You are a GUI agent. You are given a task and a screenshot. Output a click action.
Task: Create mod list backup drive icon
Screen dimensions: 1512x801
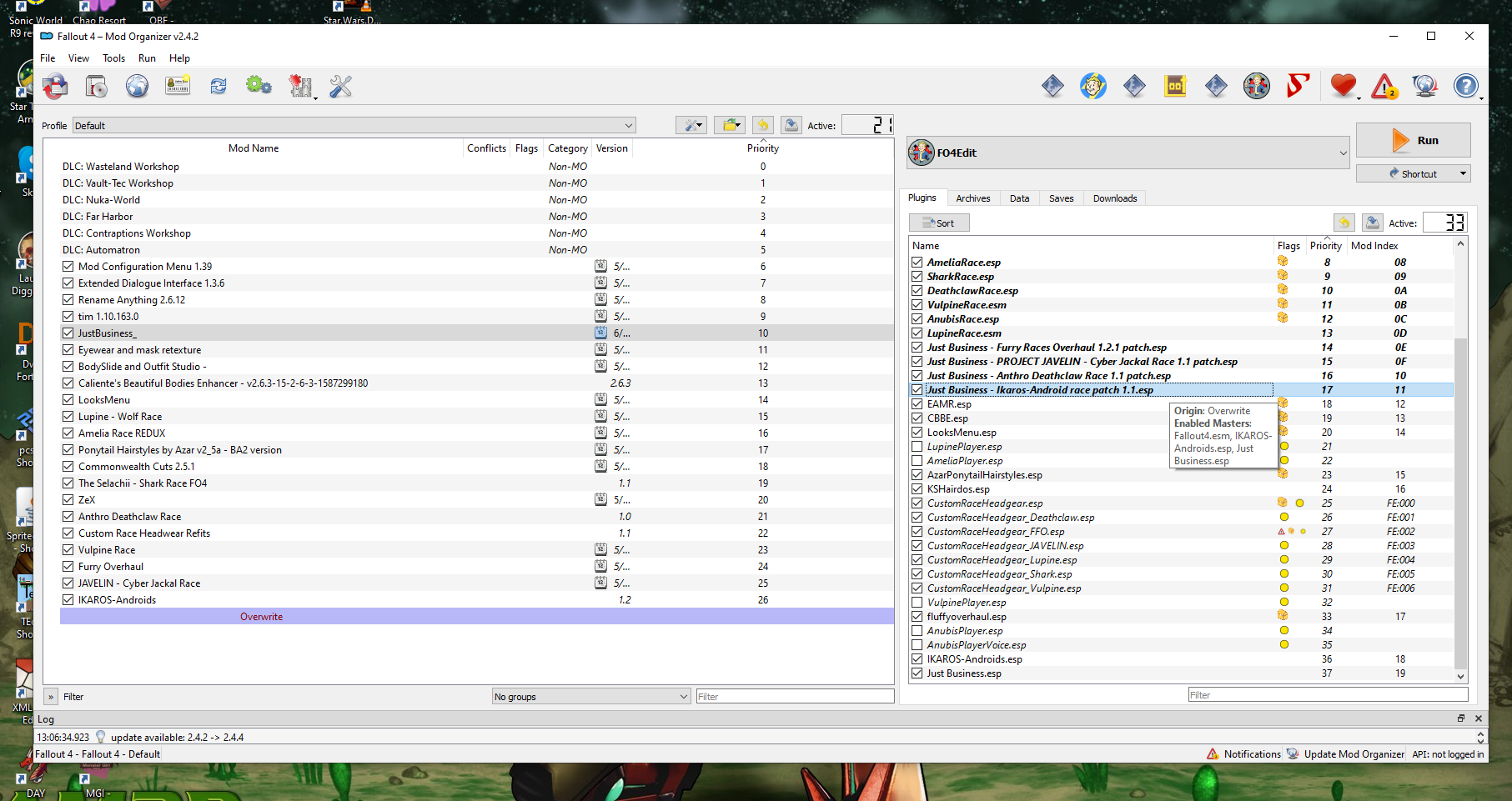[791, 125]
